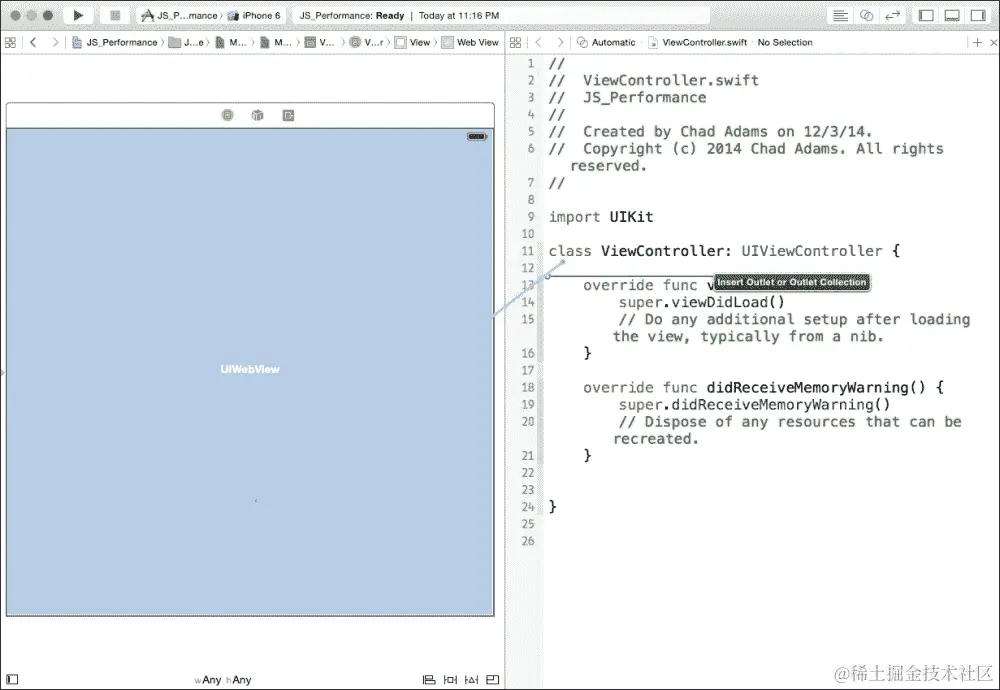This screenshot has height=690, width=1000.
Task: Go back in assistant editor history
Action: pos(538,43)
